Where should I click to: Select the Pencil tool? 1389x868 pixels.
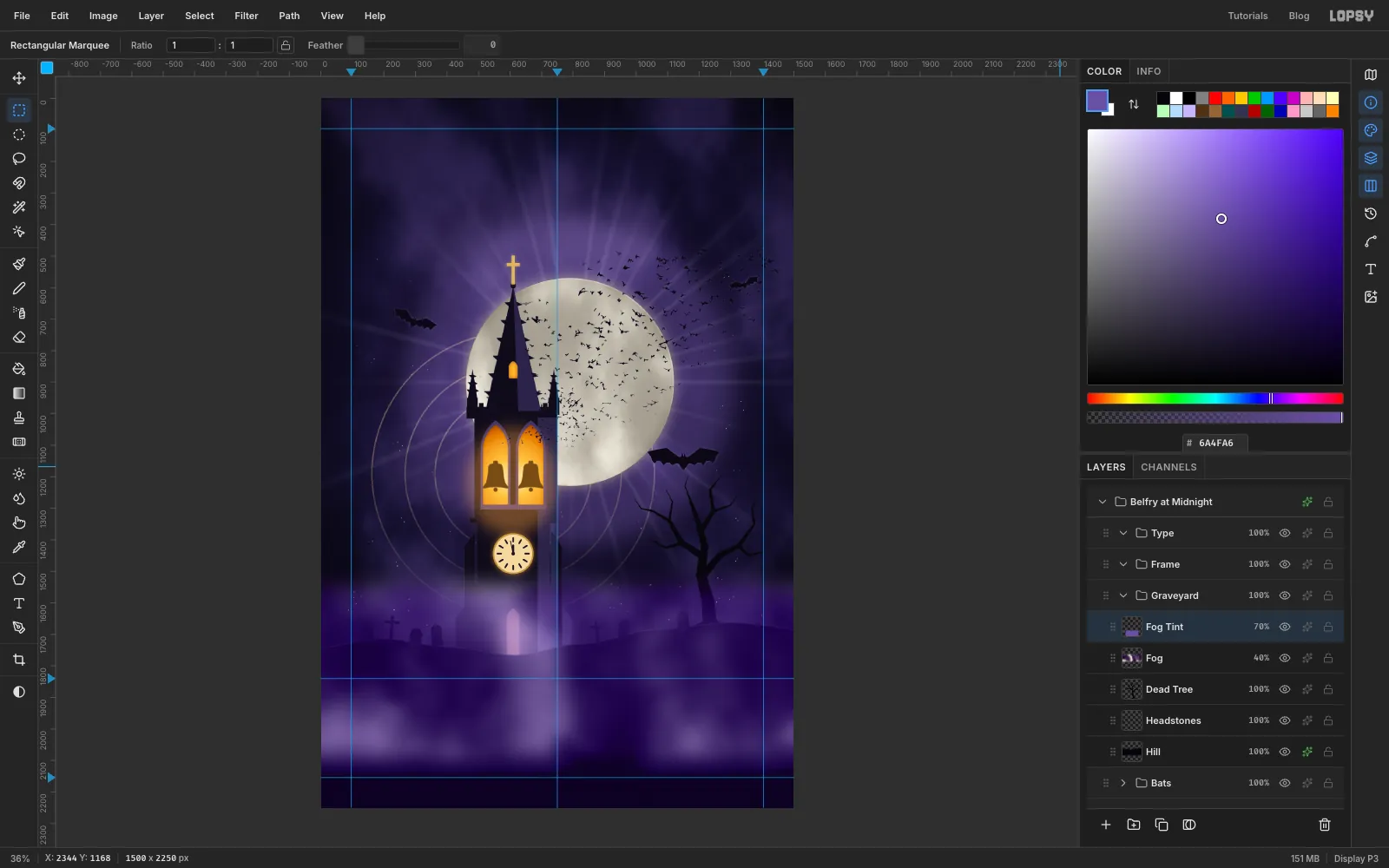[19, 288]
